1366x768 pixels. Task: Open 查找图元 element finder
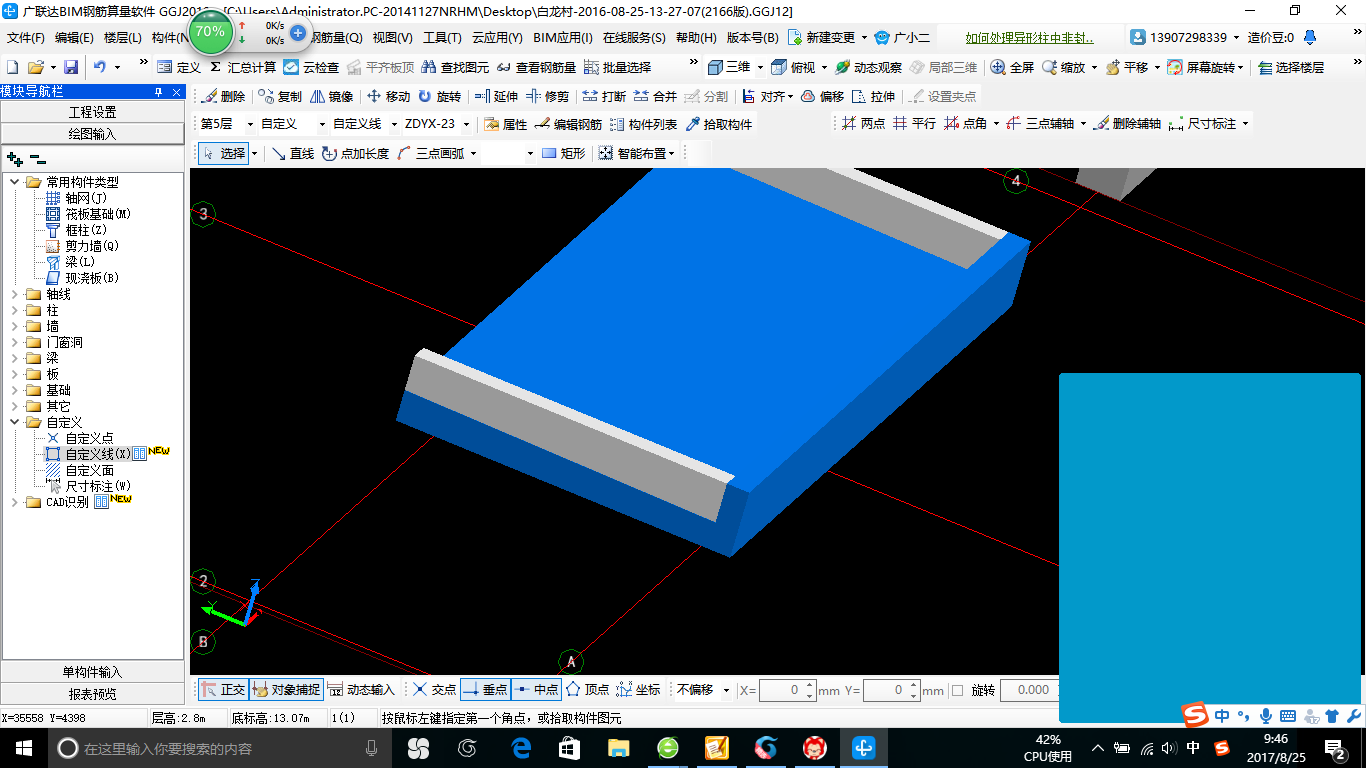(x=455, y=67)
